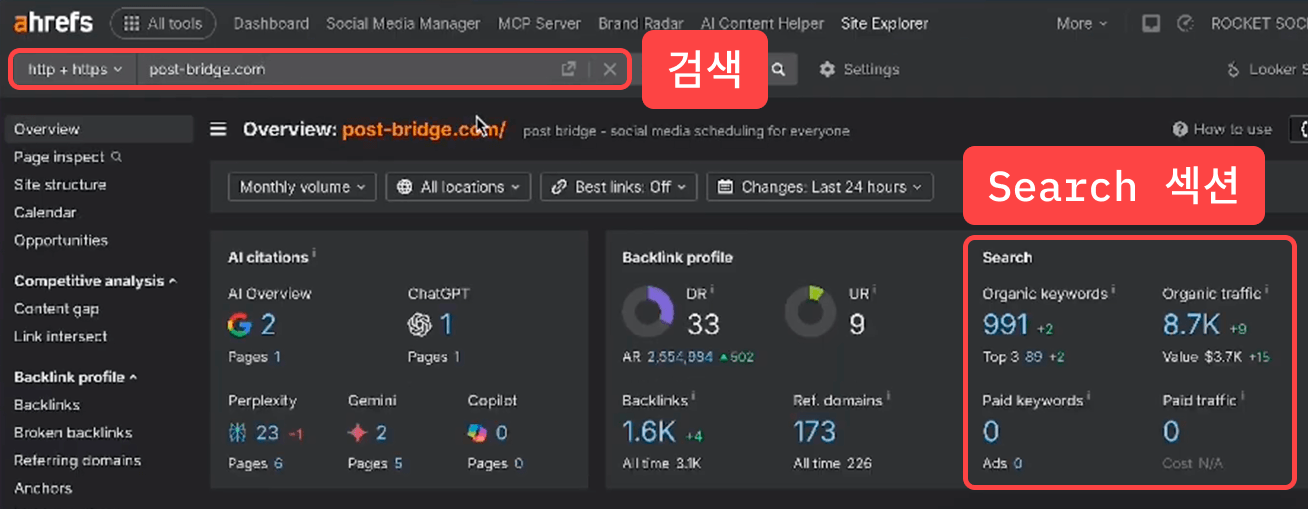The image size is (1308, 509).
Task: Click the monitor icon in top bar
Action: [1151, 23]
